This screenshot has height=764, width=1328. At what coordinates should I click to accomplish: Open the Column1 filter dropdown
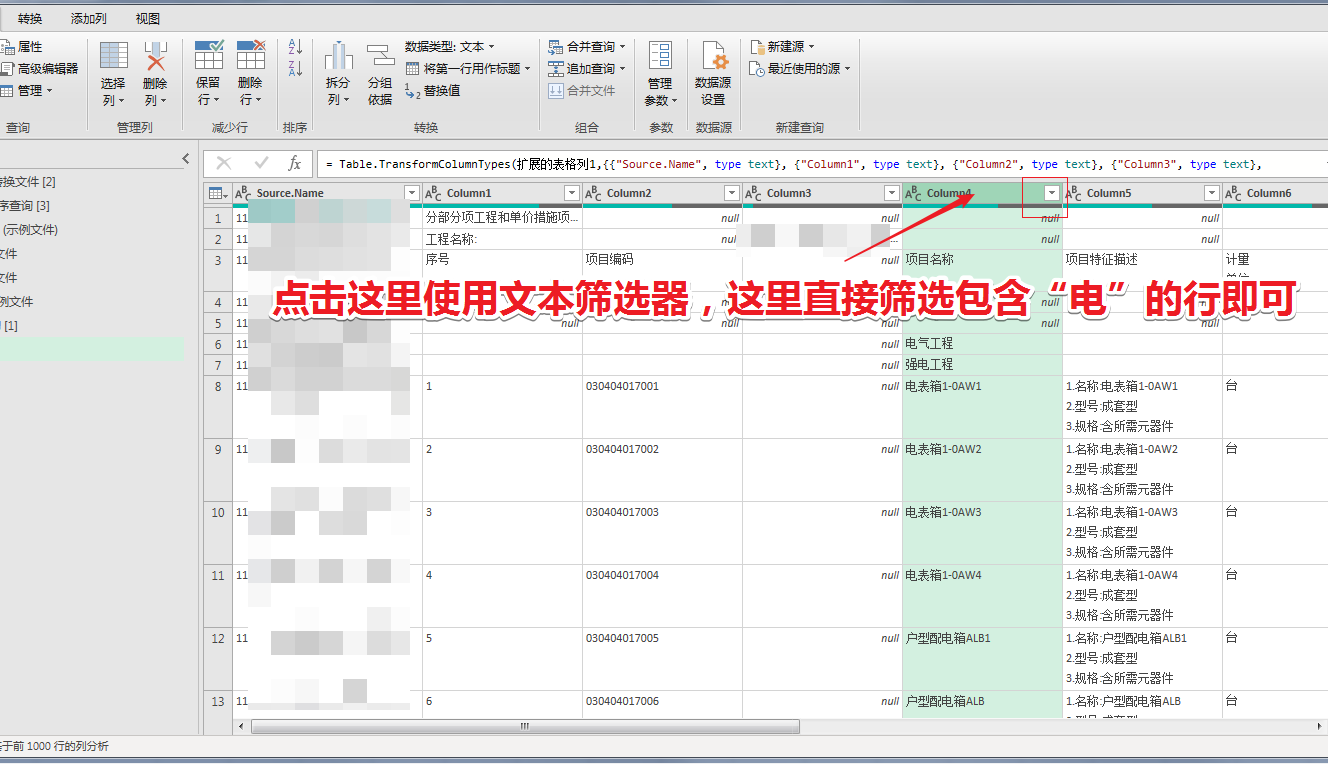point(571,193)
